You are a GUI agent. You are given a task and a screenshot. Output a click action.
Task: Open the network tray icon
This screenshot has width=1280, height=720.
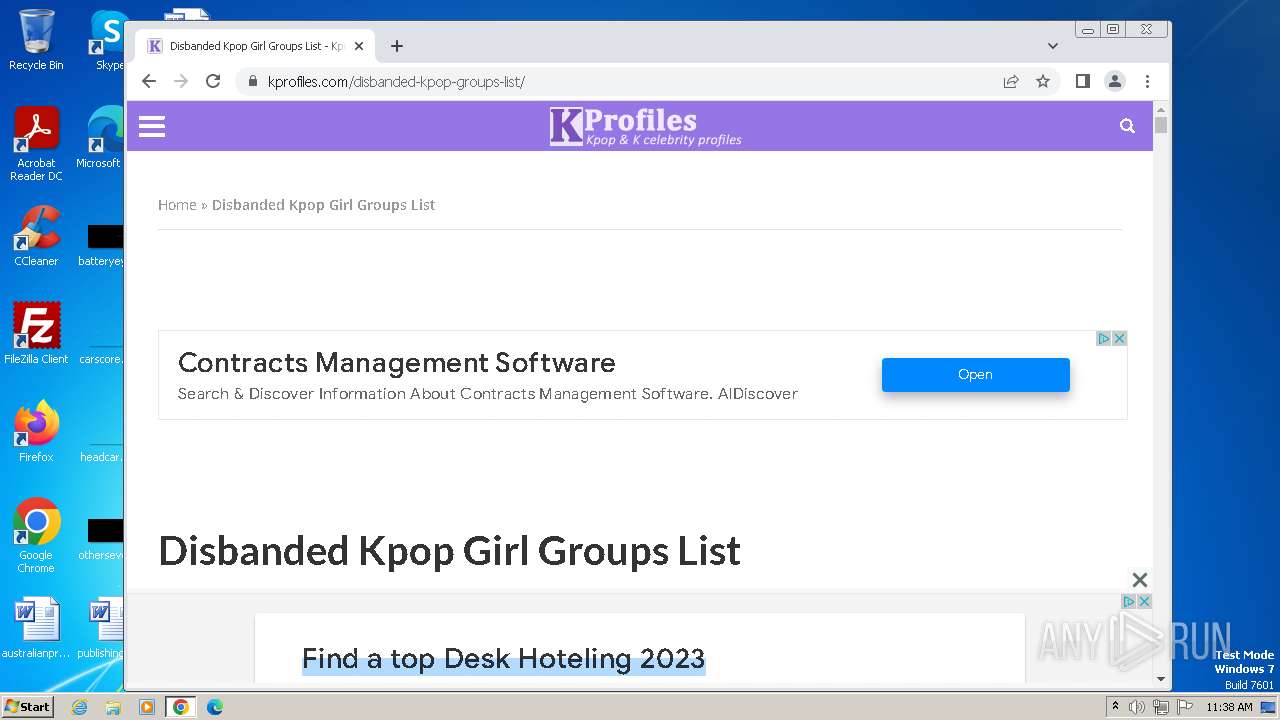(1160, 707)
